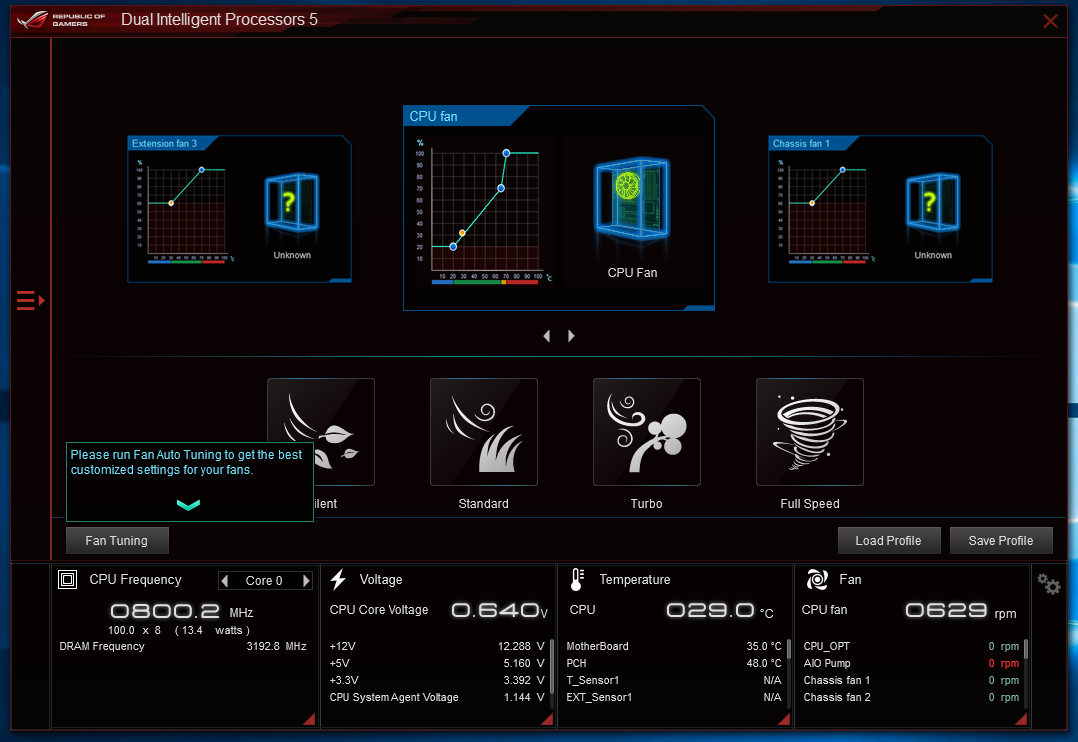Viewport: 1078px width, 742px height.
Task: Select the Full Speed tornado icon
Action: [810, 432]
